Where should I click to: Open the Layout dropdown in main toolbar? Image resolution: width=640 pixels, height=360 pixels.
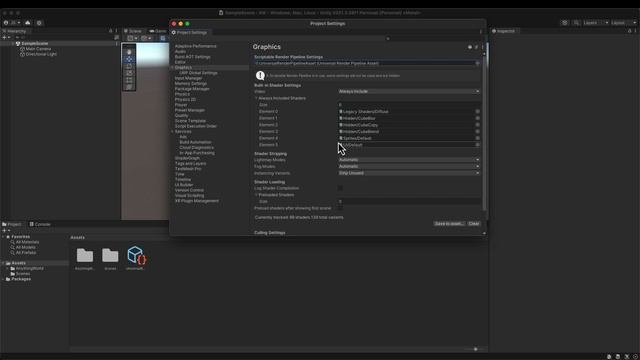click(x=624, y=23)
